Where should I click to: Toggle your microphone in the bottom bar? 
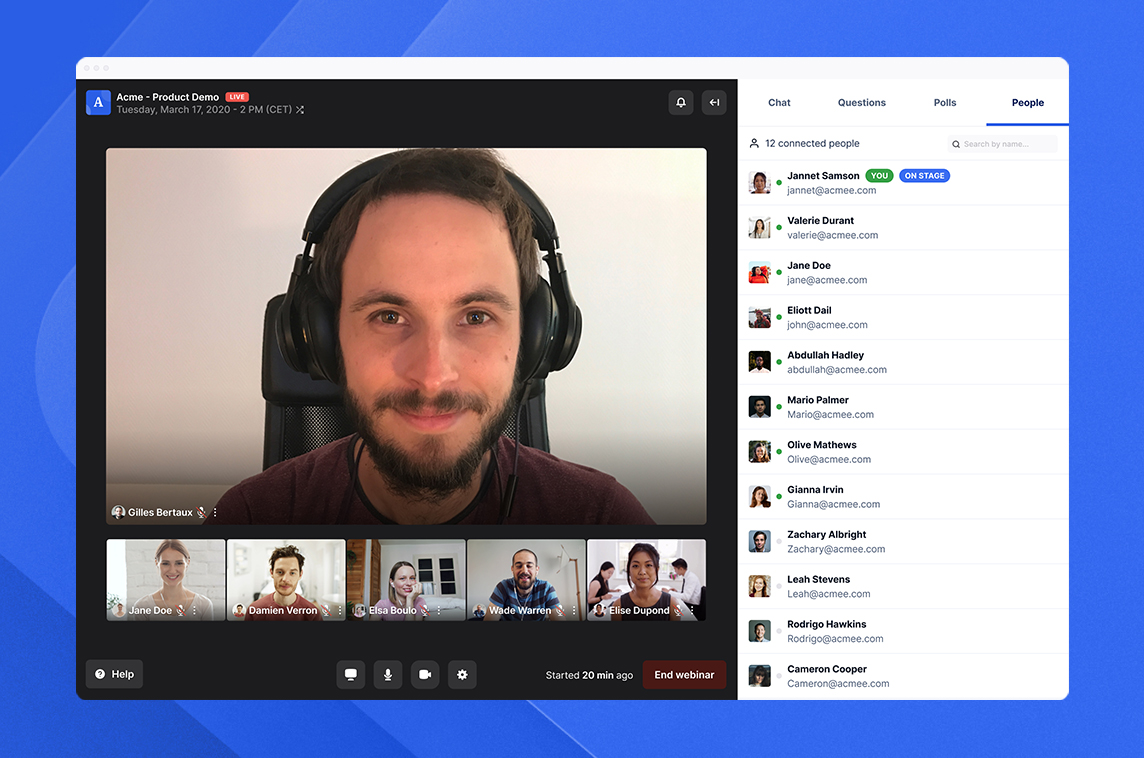(388, 675)
